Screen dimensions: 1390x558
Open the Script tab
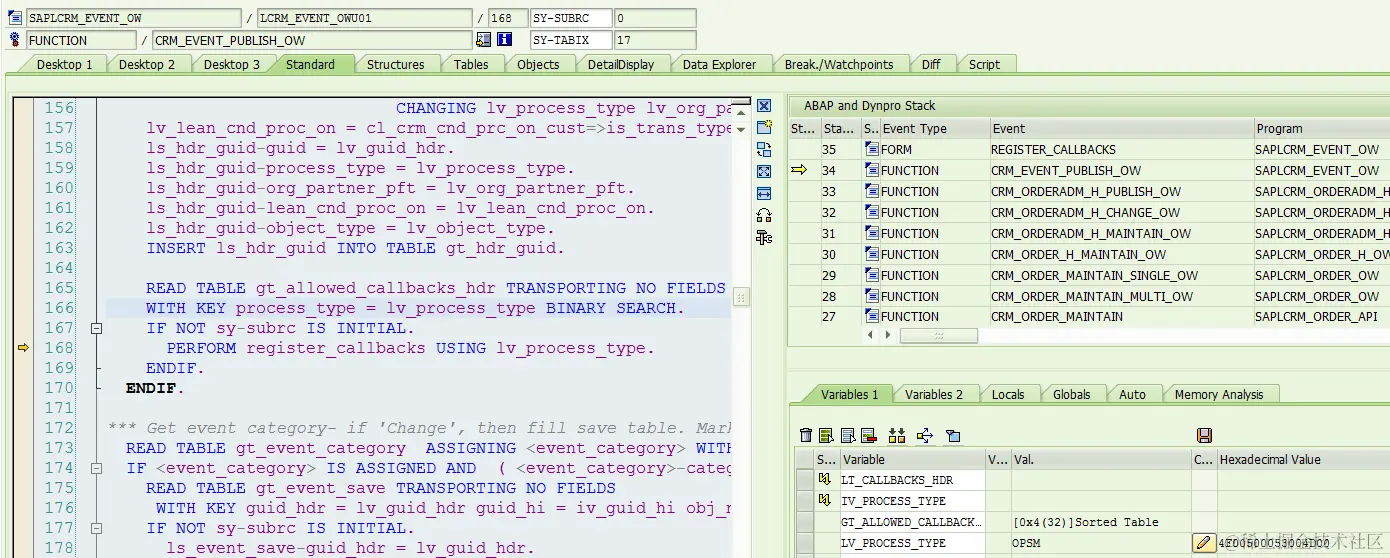coord(984,64)
